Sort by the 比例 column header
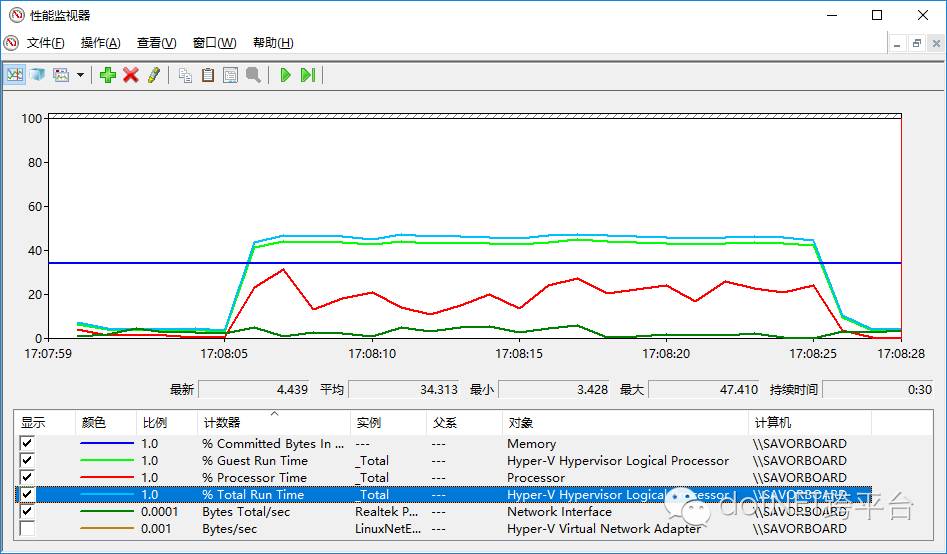947x554 pixels. click(x=167, y=422)
